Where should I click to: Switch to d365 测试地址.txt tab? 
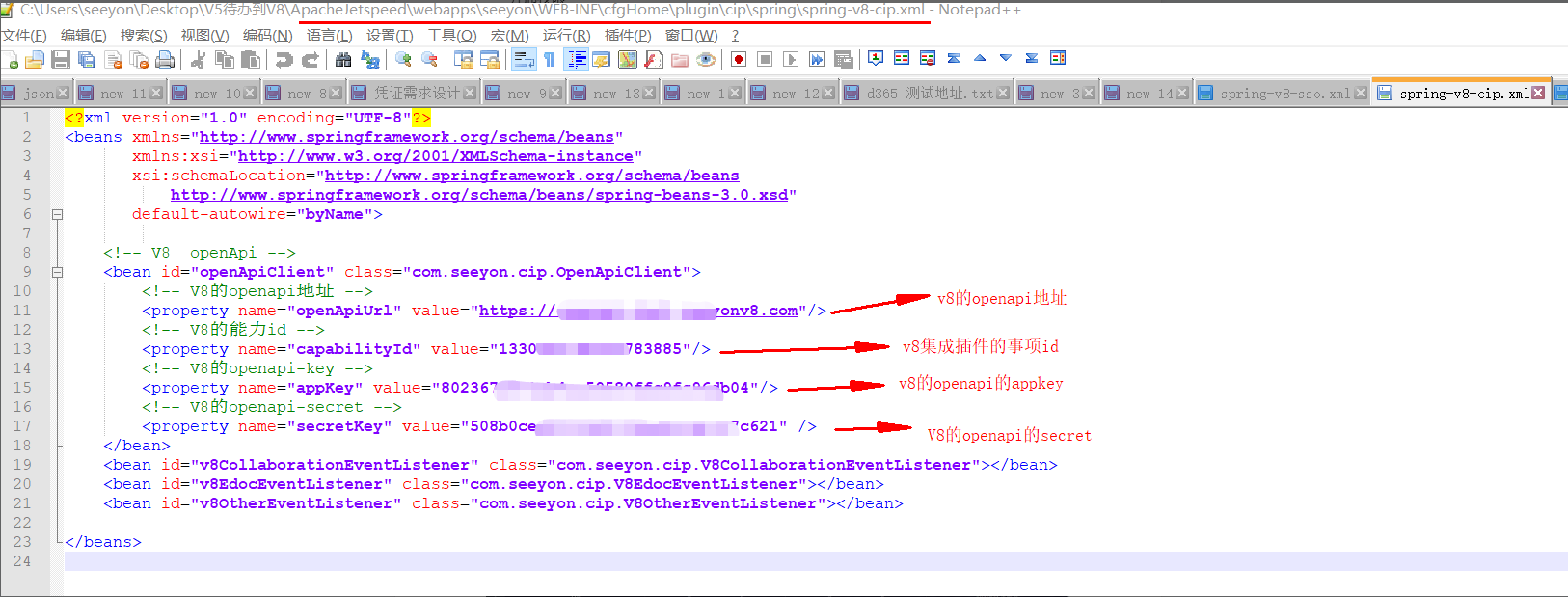point(927,94)
